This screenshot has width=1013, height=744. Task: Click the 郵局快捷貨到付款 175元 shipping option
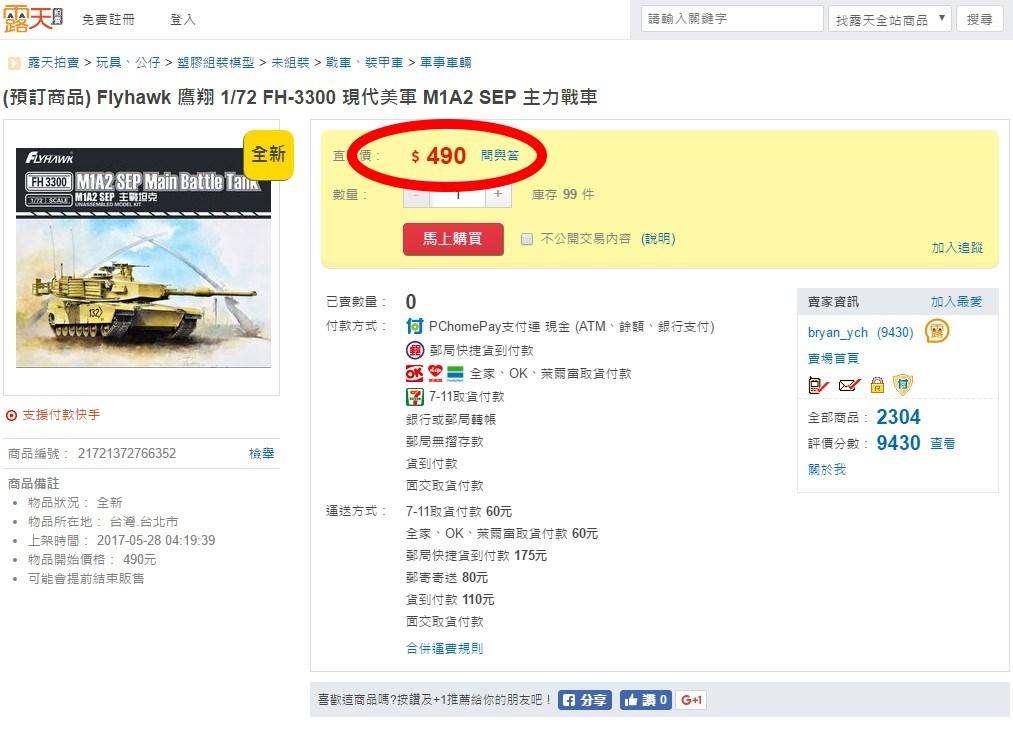(476, 555)
